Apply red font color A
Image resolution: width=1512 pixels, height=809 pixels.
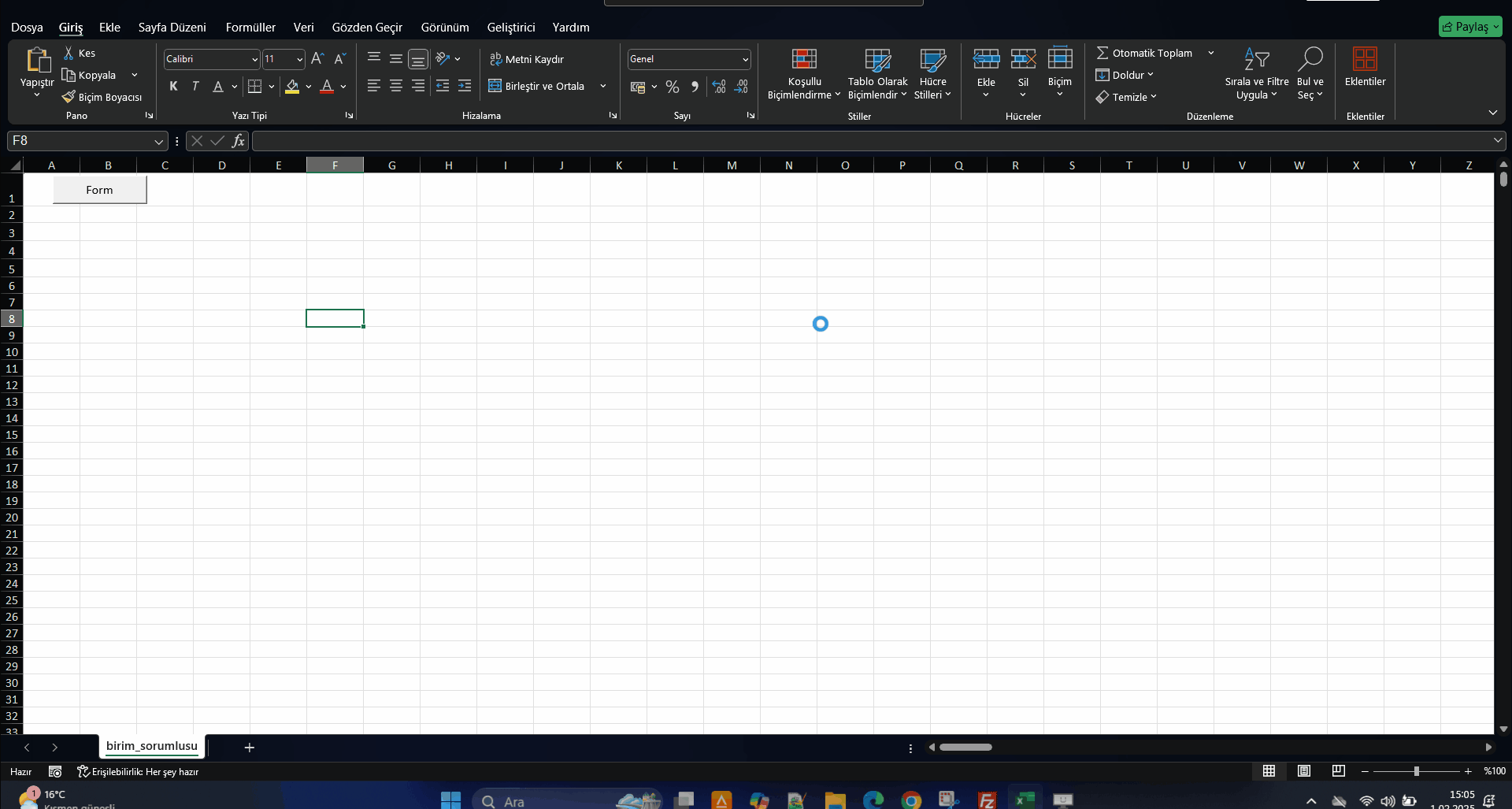pyautogui.click(x=327, y=86)
